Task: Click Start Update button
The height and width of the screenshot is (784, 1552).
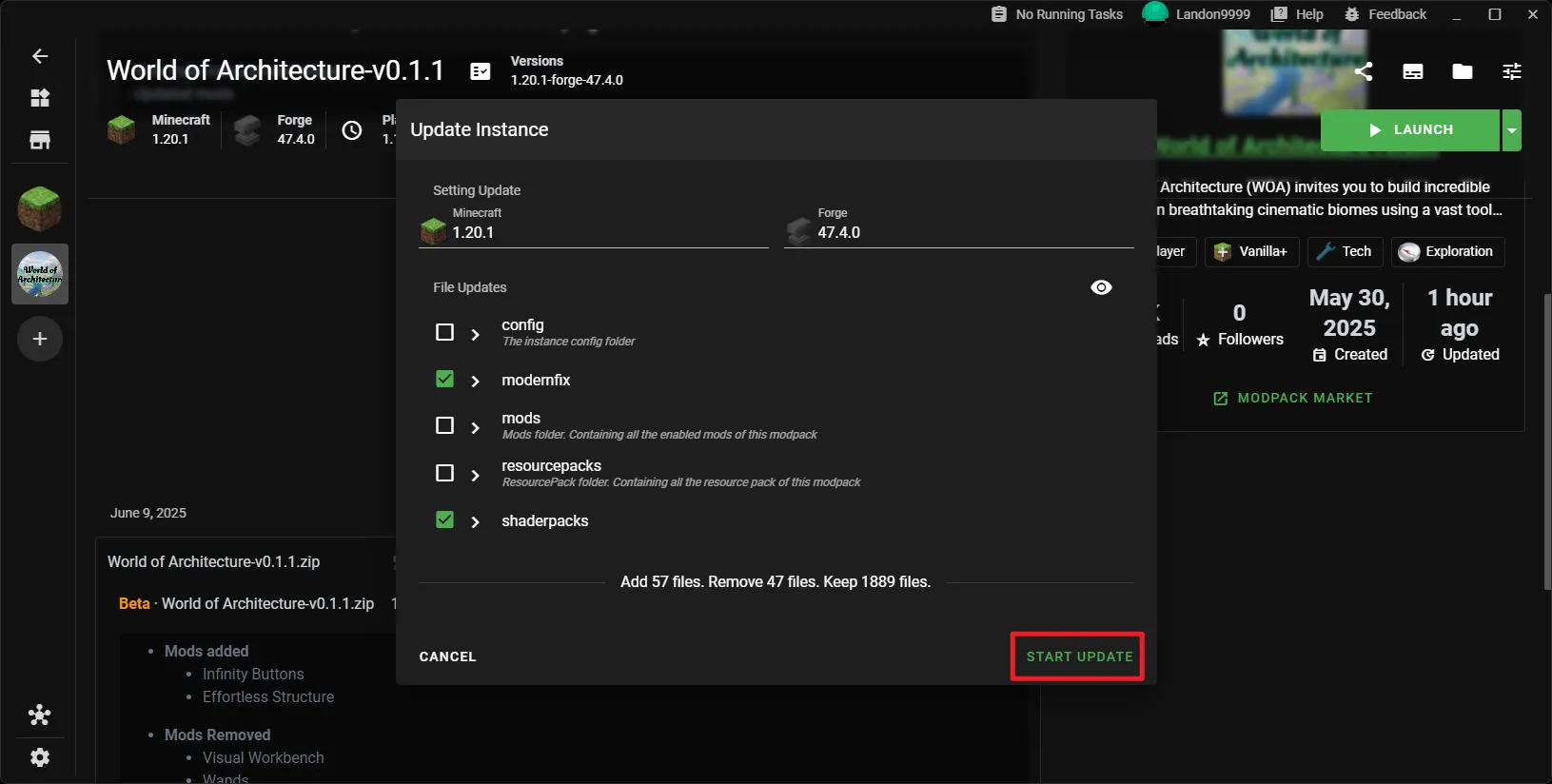Action: pyautogui.click(x=1079, y=657)
